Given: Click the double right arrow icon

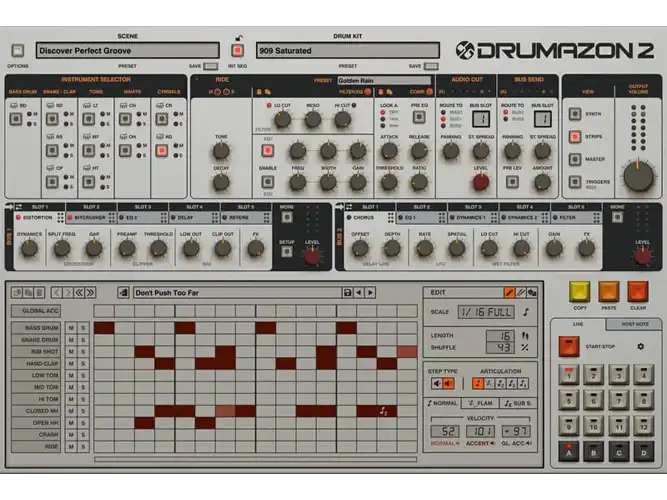Looking at the screenshot, I should [91, 293].
